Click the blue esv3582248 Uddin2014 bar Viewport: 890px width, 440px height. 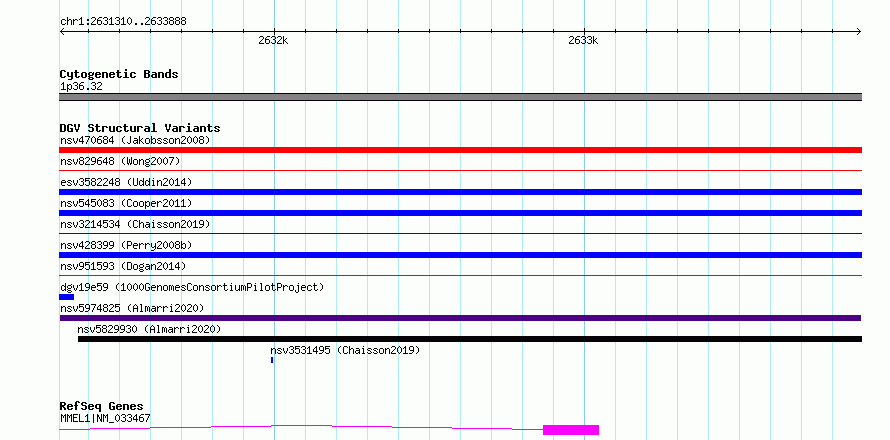(x=460, y=192)
